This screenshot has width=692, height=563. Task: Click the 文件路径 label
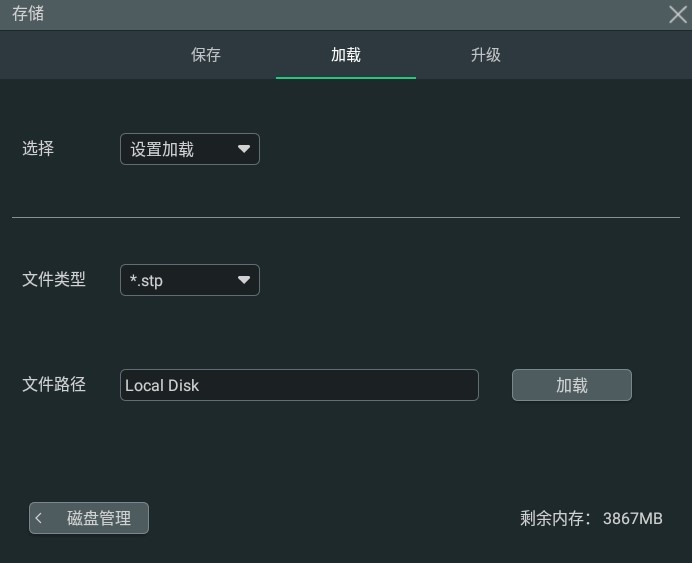coord(54,384)
